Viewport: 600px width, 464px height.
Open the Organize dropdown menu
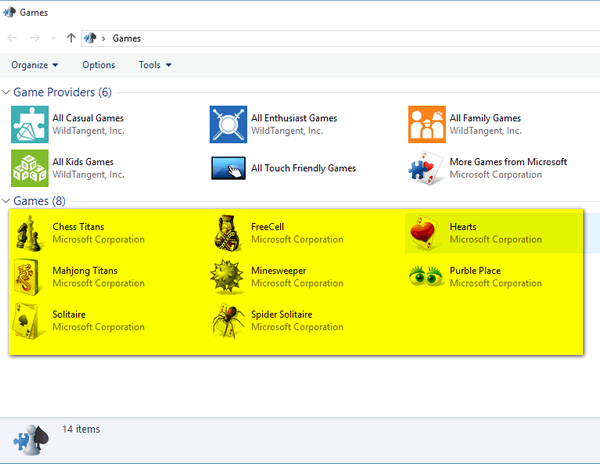coord(34,65)
